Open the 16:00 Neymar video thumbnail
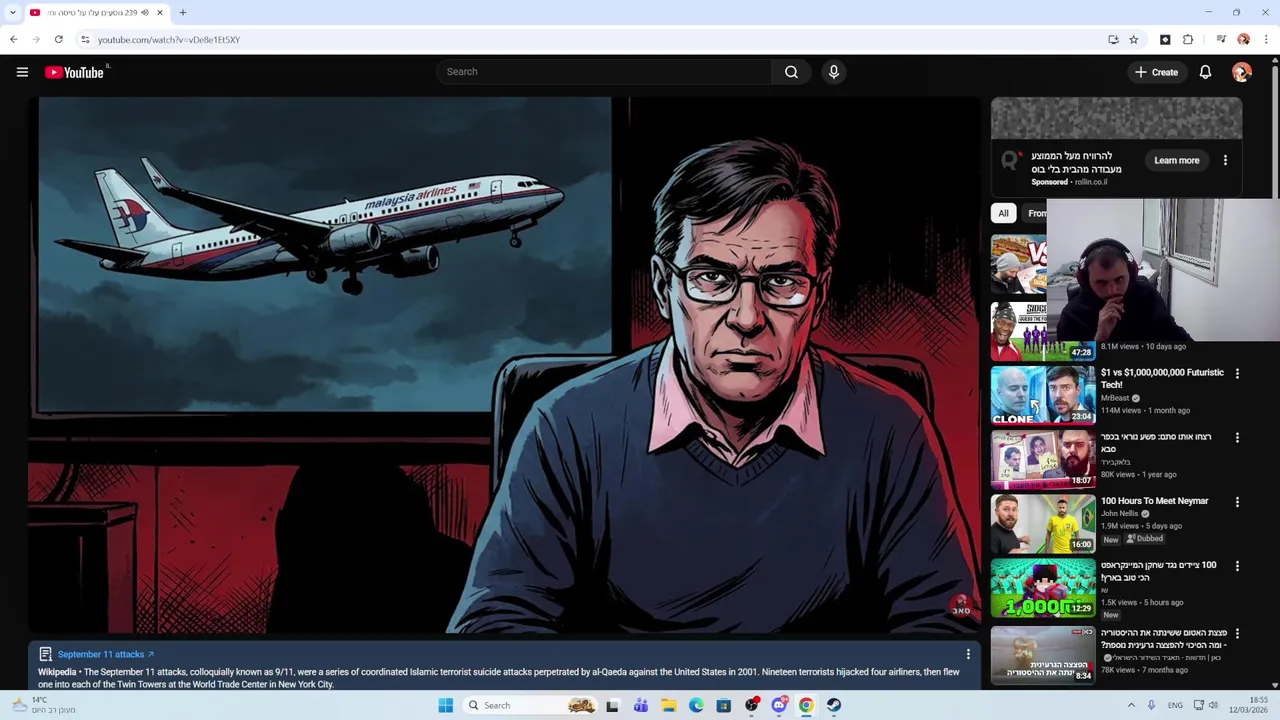The width and height of the screenshot is (1280, 720). coord(1043,523)
